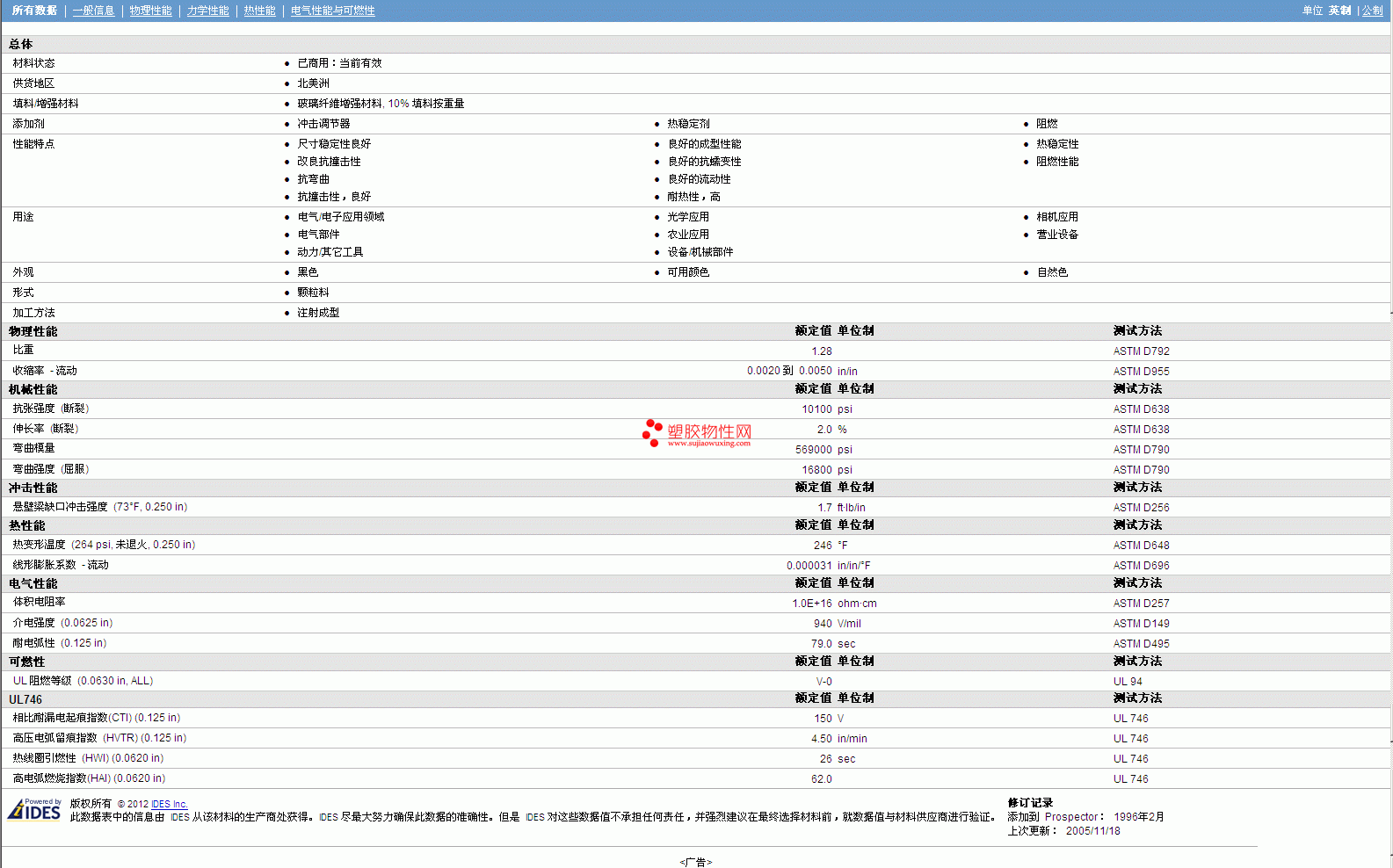Click the 可用颜色 appearance entry

point(688,272)
